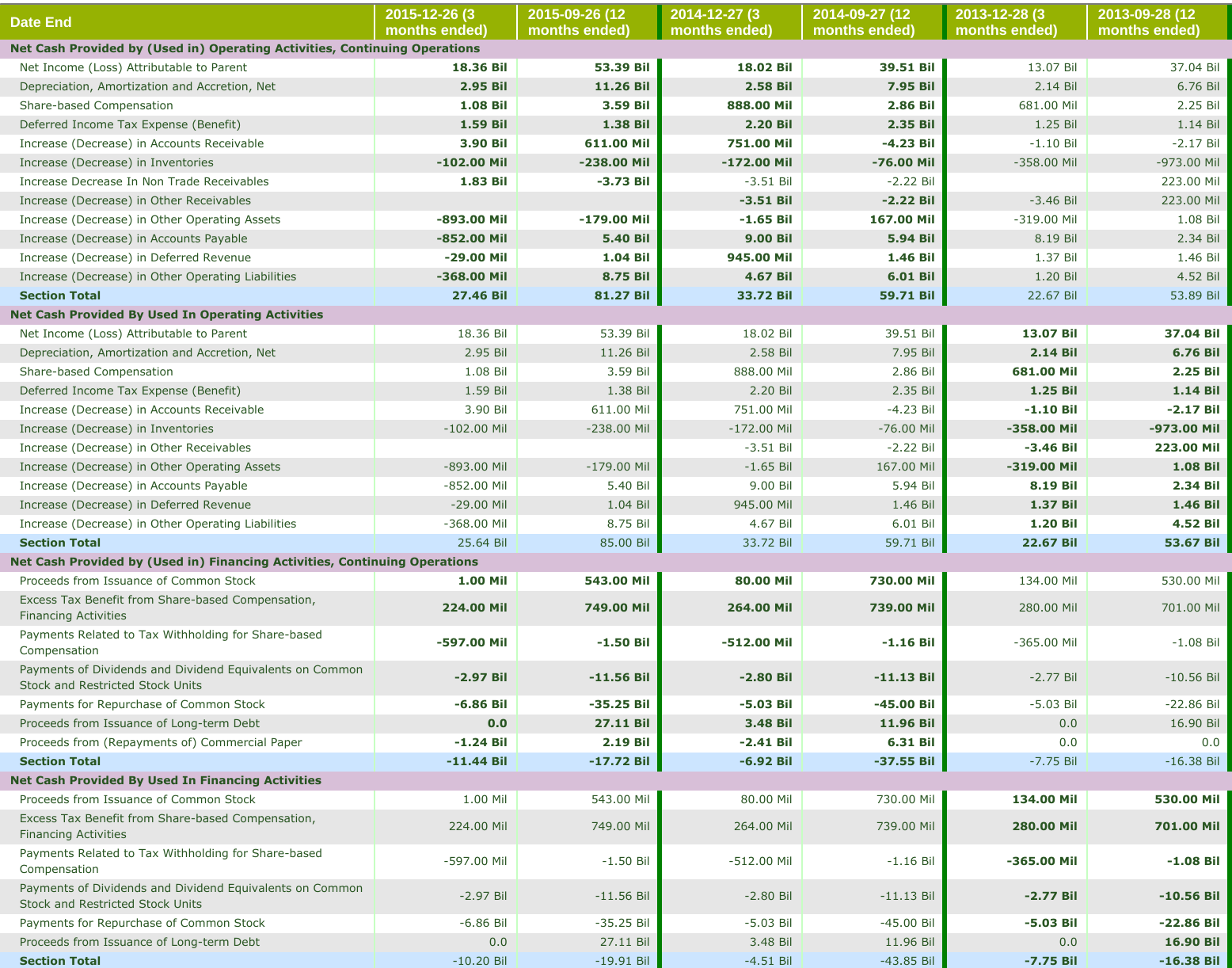Click Payments for Repurchase of Common Stock, Continuing Operations
Viewport: 1232px width, 968px height.
142,704
